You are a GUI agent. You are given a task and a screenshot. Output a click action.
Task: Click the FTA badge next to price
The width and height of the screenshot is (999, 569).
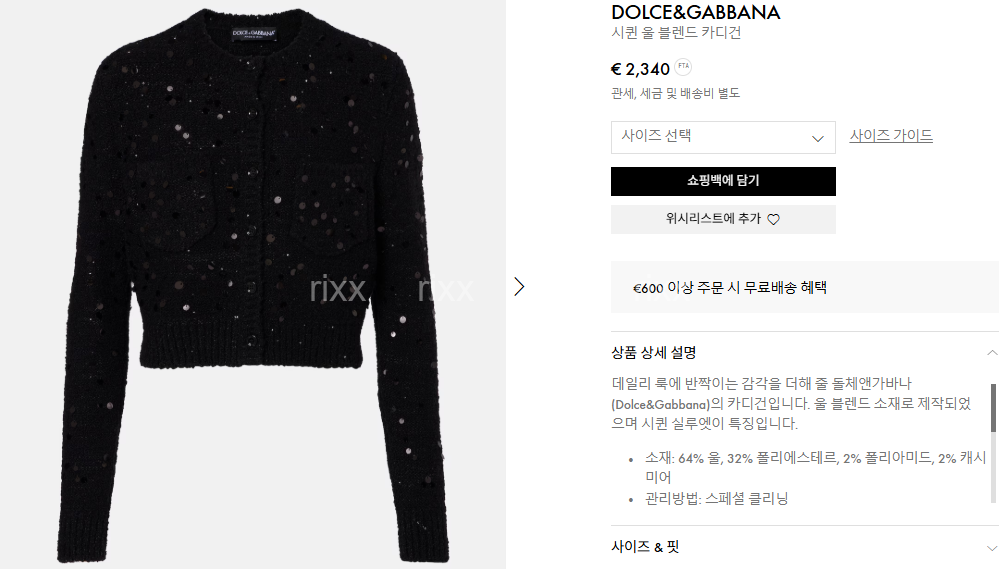[x=683, y=66]
